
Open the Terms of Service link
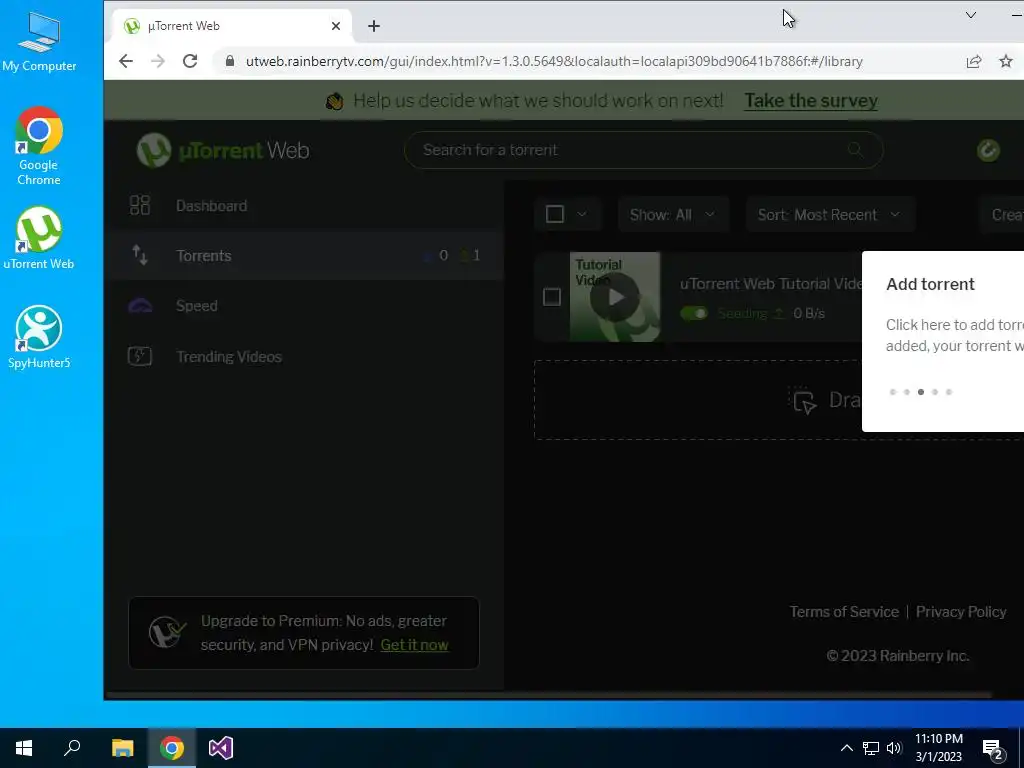pos(844,612)
